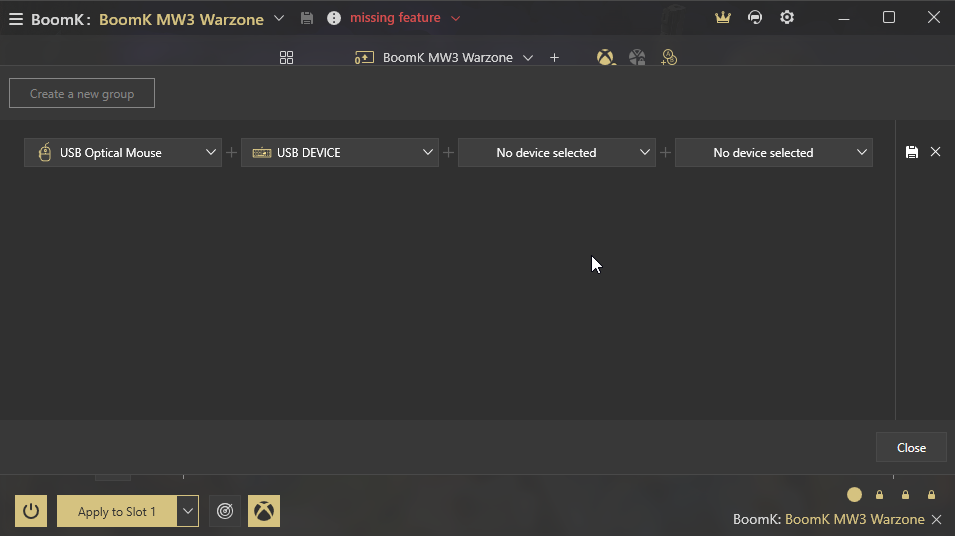Viewport: 955px width, 536px height.
Task: Click the gamepad icon beside the crown
Action: click(755, 18)
